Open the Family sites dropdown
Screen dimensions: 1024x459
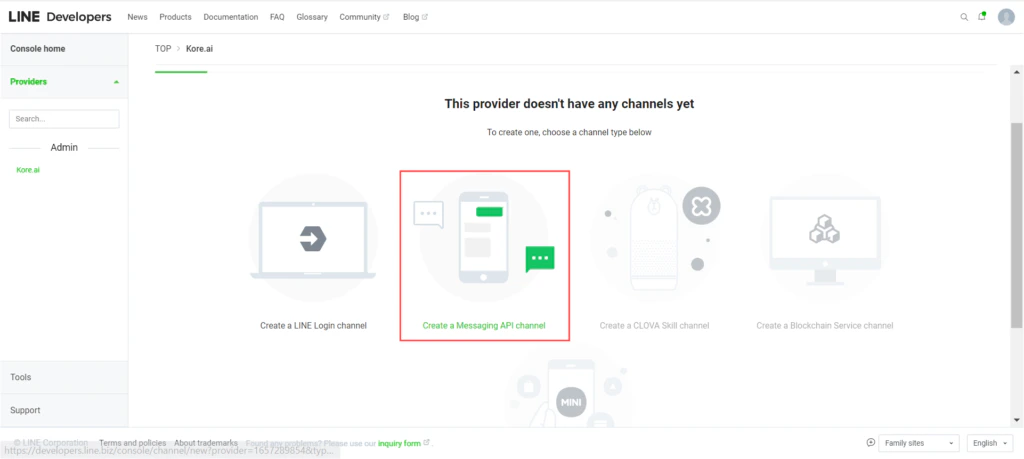pos(919,443)
